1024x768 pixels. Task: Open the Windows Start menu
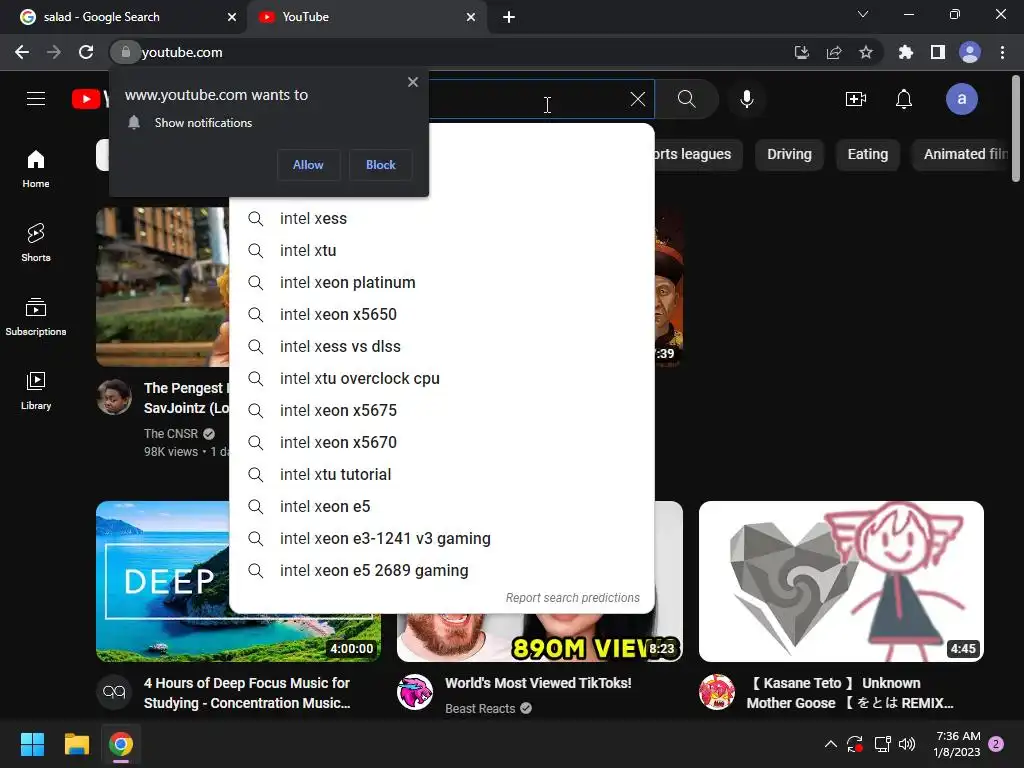pyautogui.click(x=32, y=744)
